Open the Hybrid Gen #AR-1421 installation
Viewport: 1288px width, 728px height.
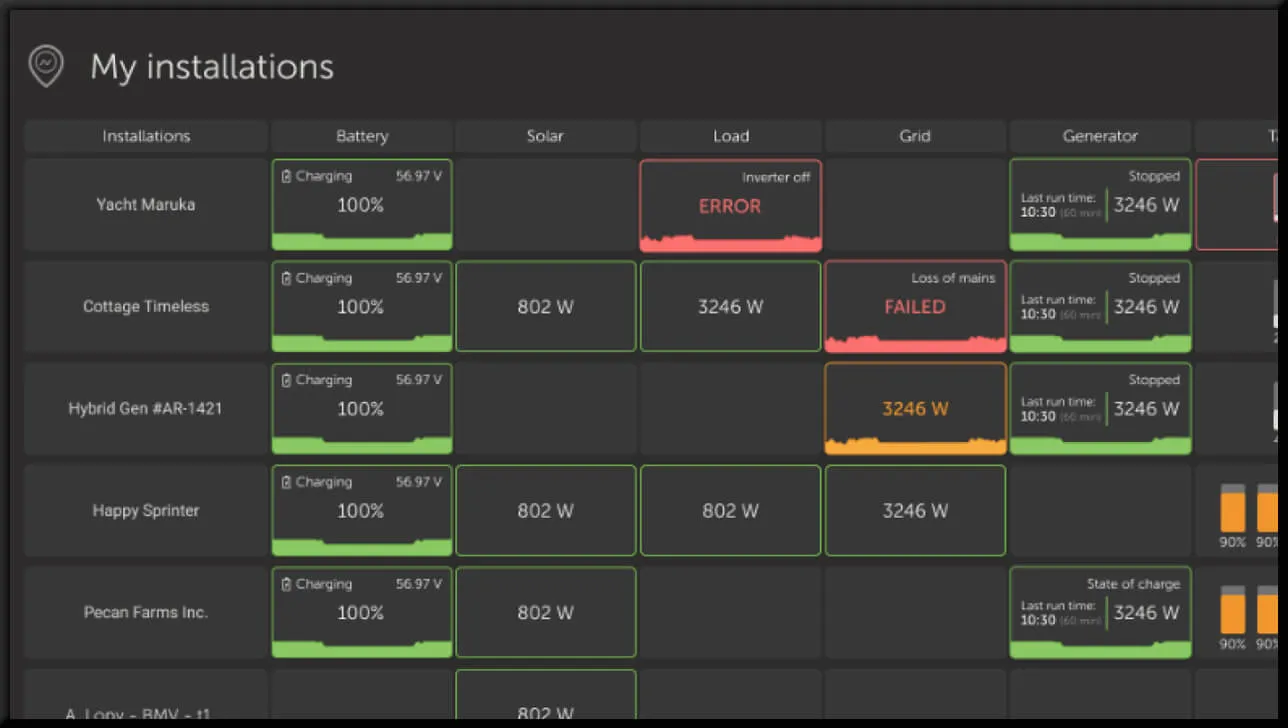pos(145,408)
